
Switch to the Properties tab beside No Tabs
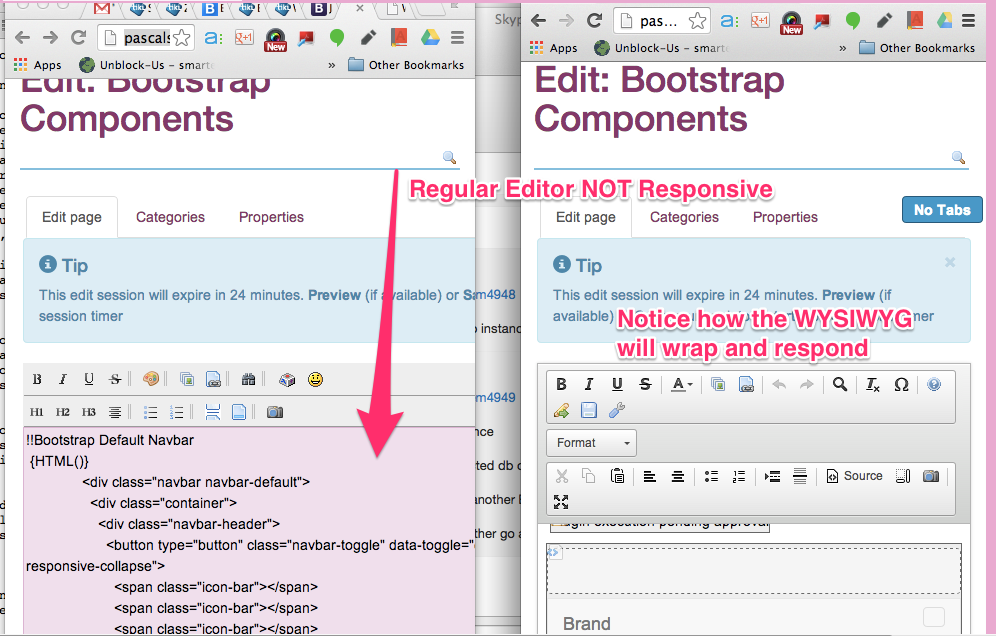coord(785,217)
